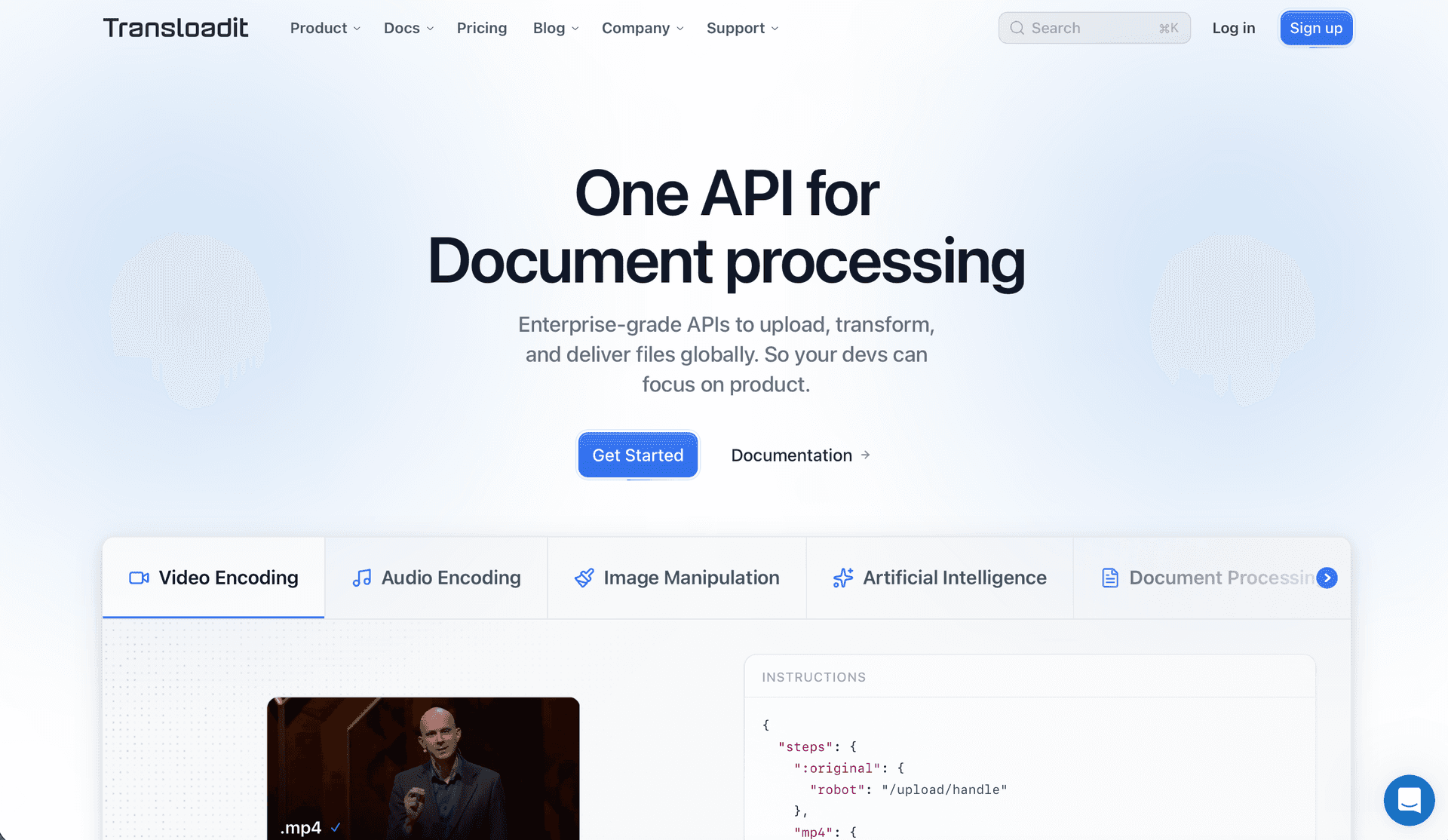This screenshot has width=1448, height=840.
Task: Follow the Documentation arrow link
Action: [800, 455]
